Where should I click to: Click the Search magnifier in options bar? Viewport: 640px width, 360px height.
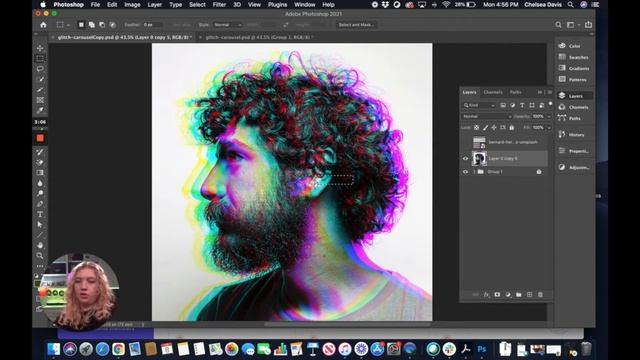(558, 25)
